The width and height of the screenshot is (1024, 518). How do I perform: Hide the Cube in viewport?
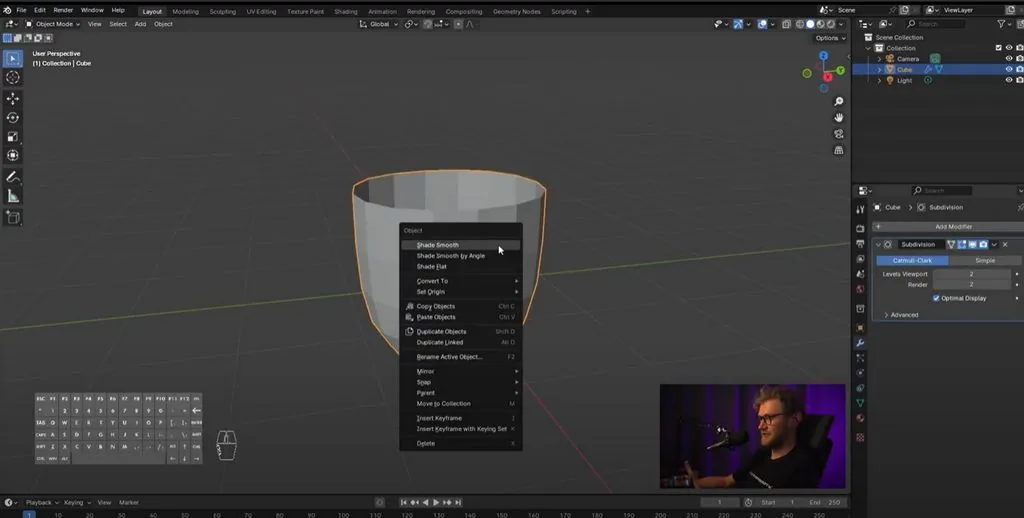click(x=1009, y=69)
